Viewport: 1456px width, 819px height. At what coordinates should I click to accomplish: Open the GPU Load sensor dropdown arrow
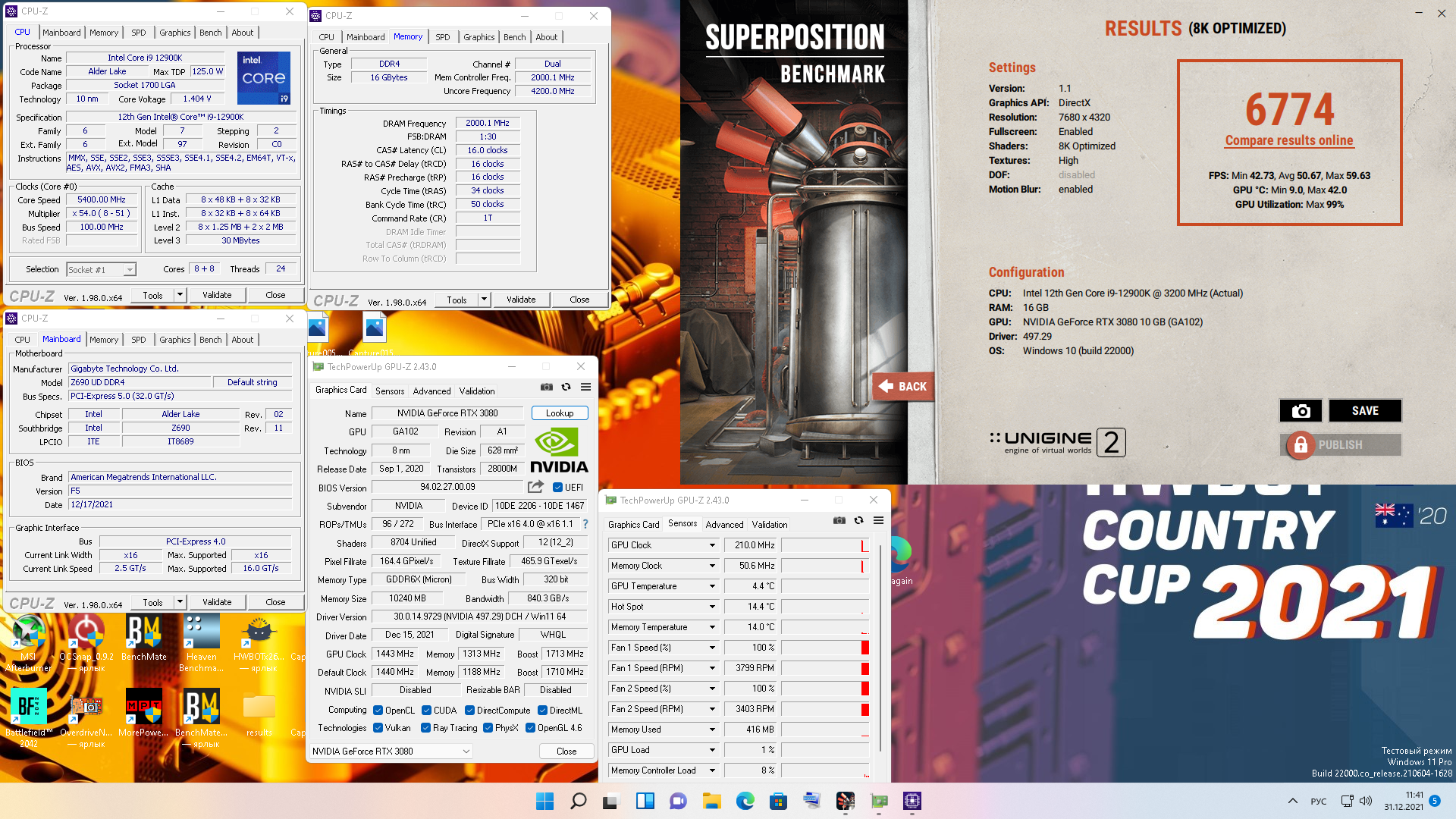(712, 750)
